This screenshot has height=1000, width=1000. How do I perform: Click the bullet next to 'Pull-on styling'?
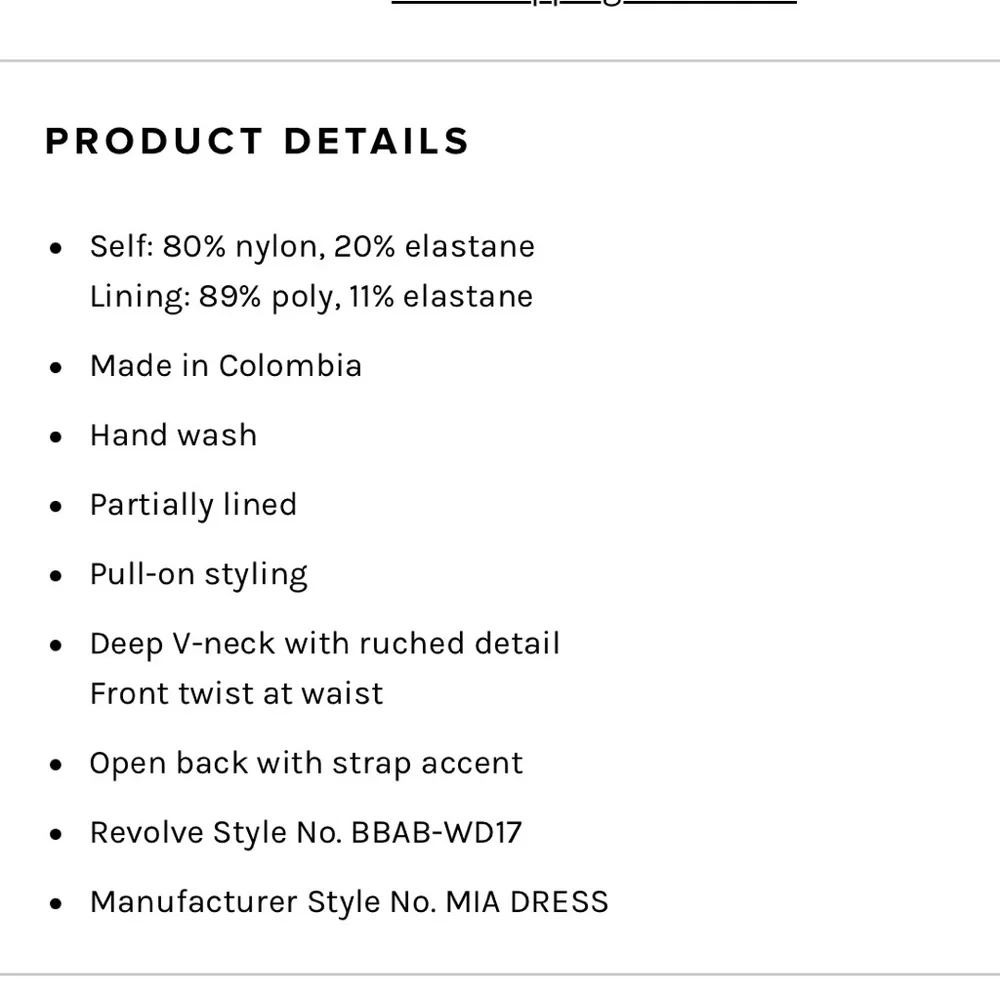point(56,577)
